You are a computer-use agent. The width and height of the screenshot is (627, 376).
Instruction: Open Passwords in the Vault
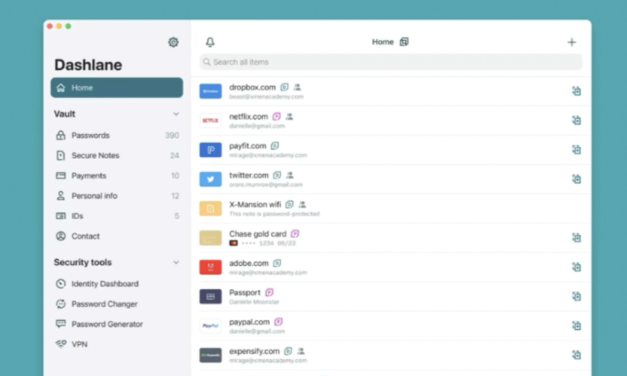coord(117,135)
